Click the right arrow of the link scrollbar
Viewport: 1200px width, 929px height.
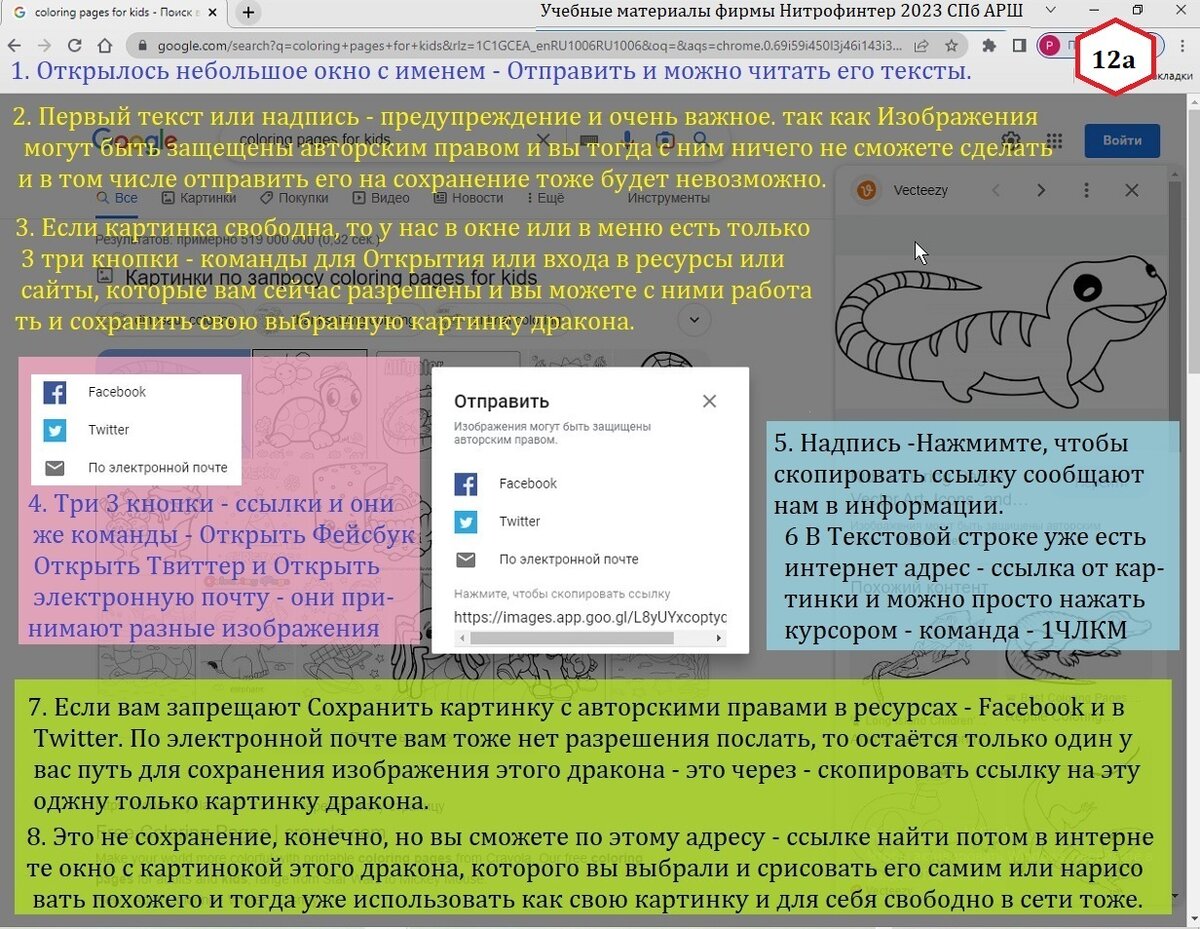(721, 637)
